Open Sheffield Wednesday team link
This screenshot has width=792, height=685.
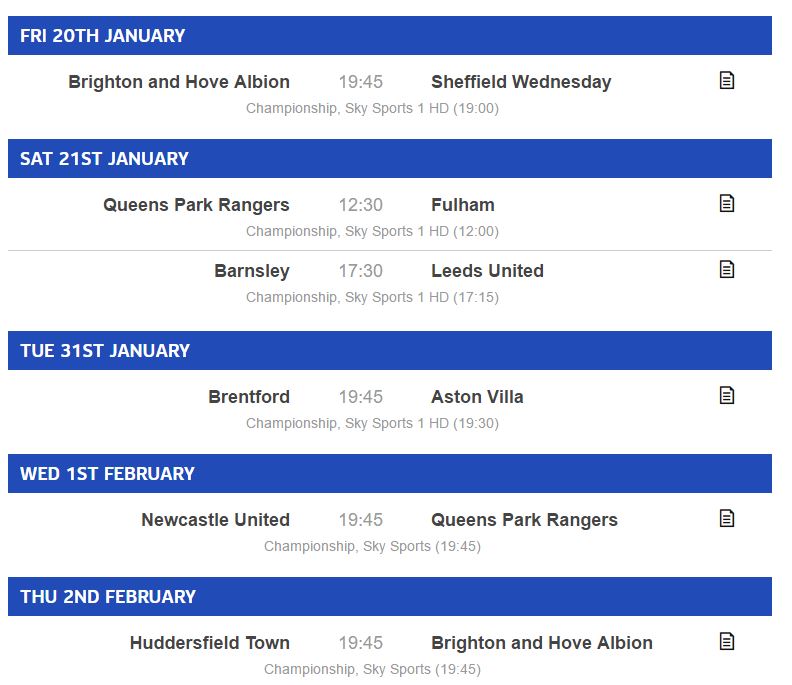pos(521,82)
